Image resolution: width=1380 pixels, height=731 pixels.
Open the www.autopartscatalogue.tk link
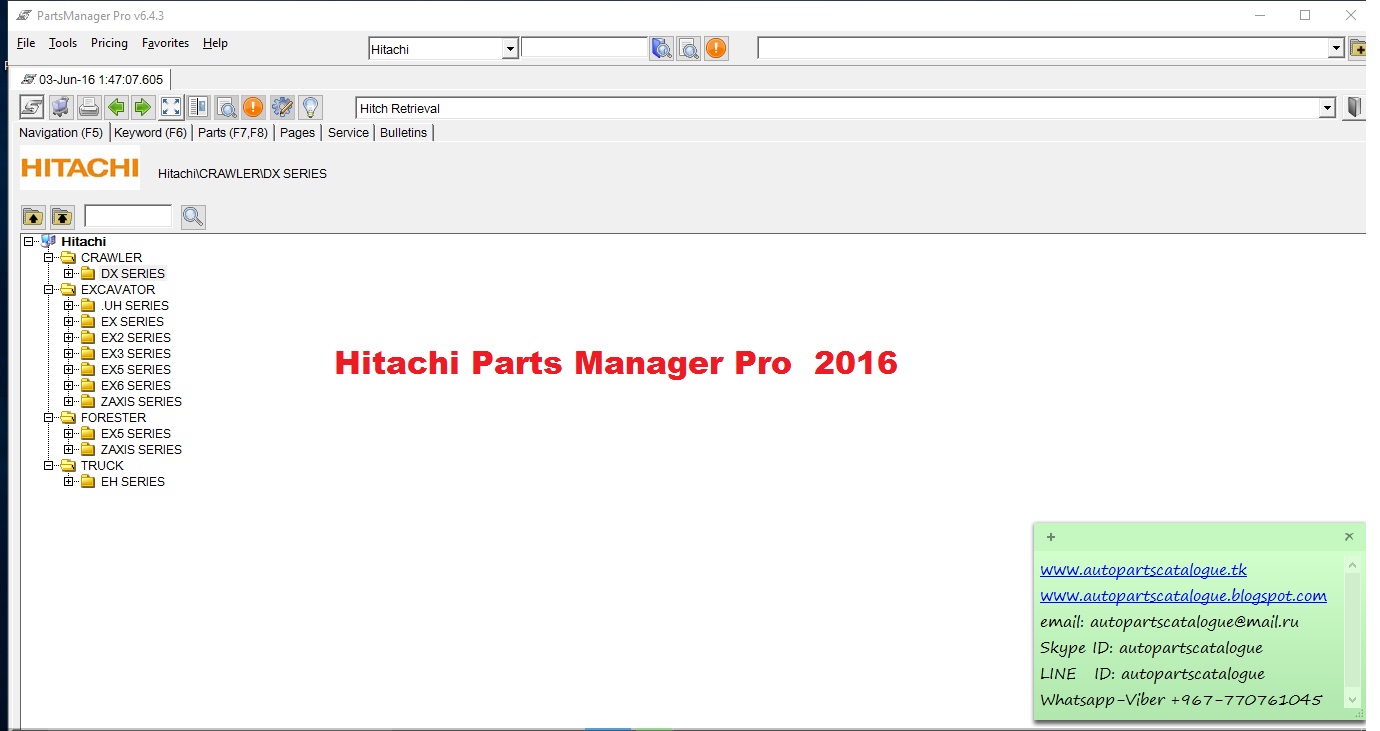pyautogui.click(x=1143, y=570)
